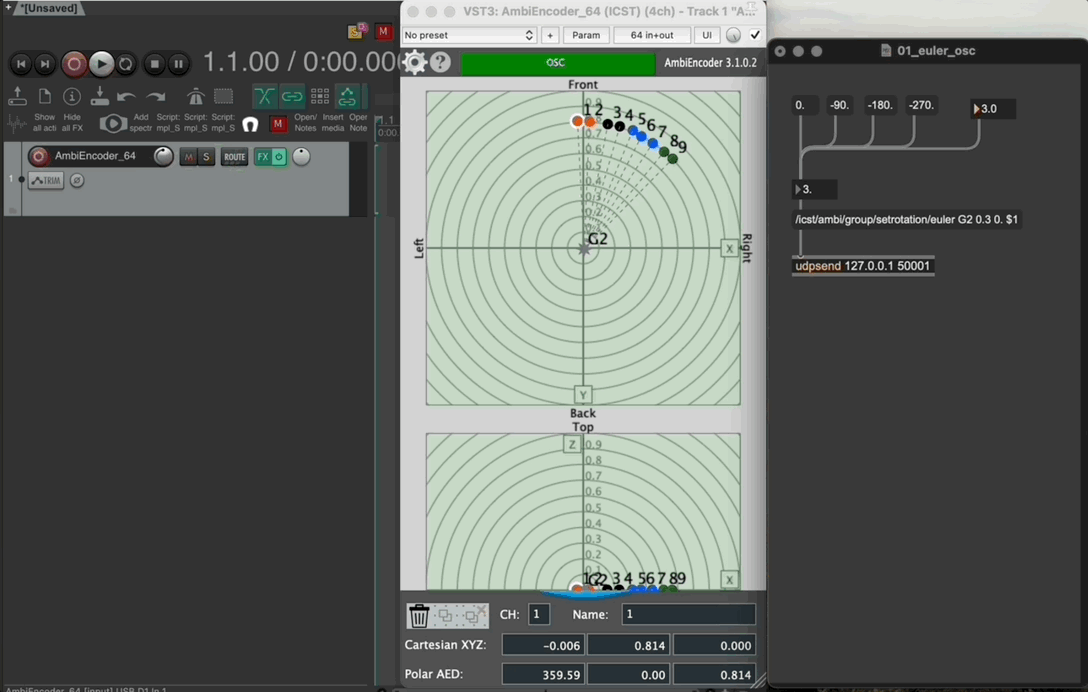Delete the source with the trash icon
The width and height of the screenshot is (1088, 692).
(x=419, y=615)
